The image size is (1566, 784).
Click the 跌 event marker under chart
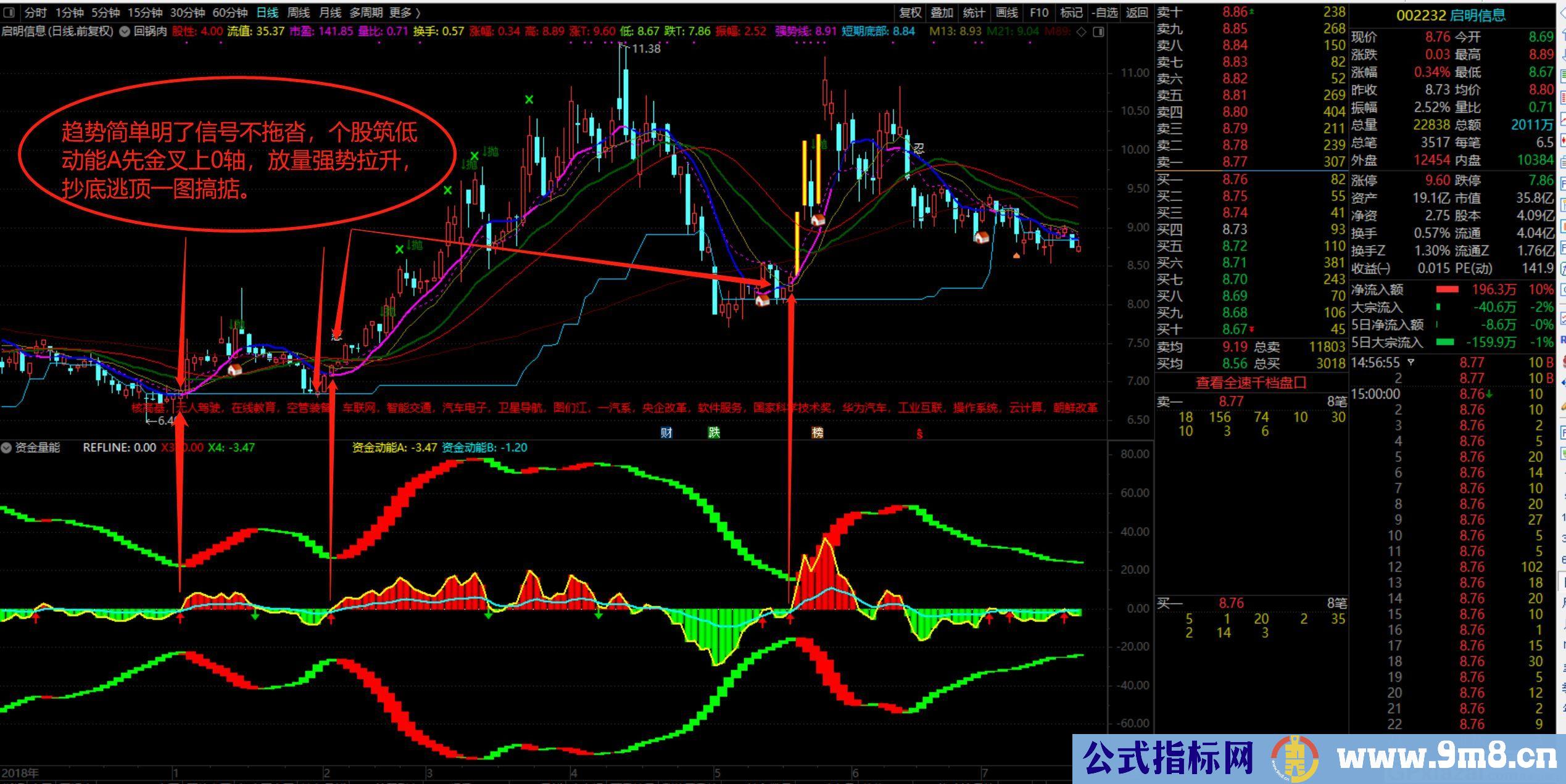(x=714, y=432)
